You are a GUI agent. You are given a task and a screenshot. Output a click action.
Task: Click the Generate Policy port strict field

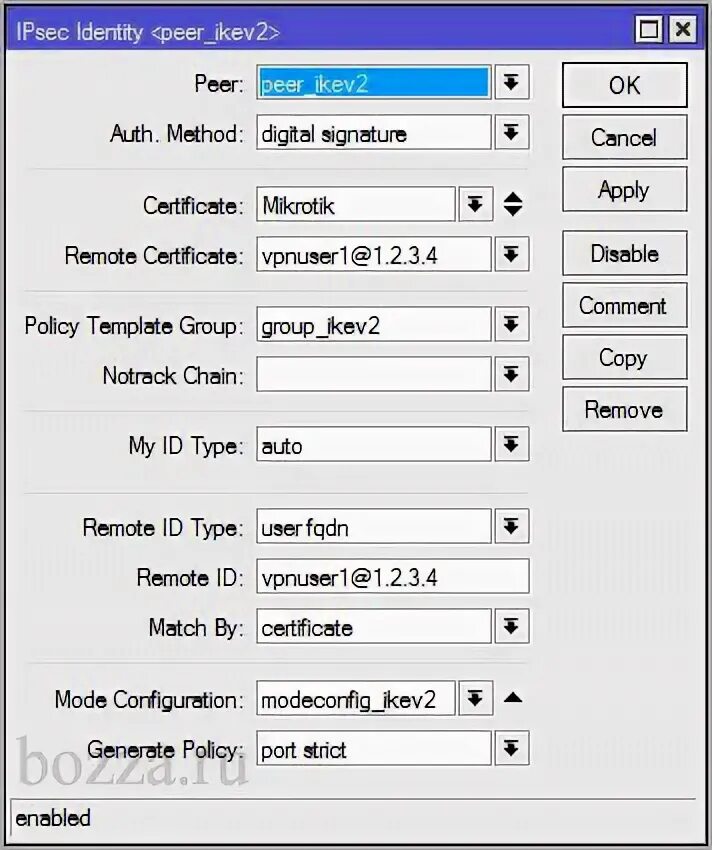(374, 749)
